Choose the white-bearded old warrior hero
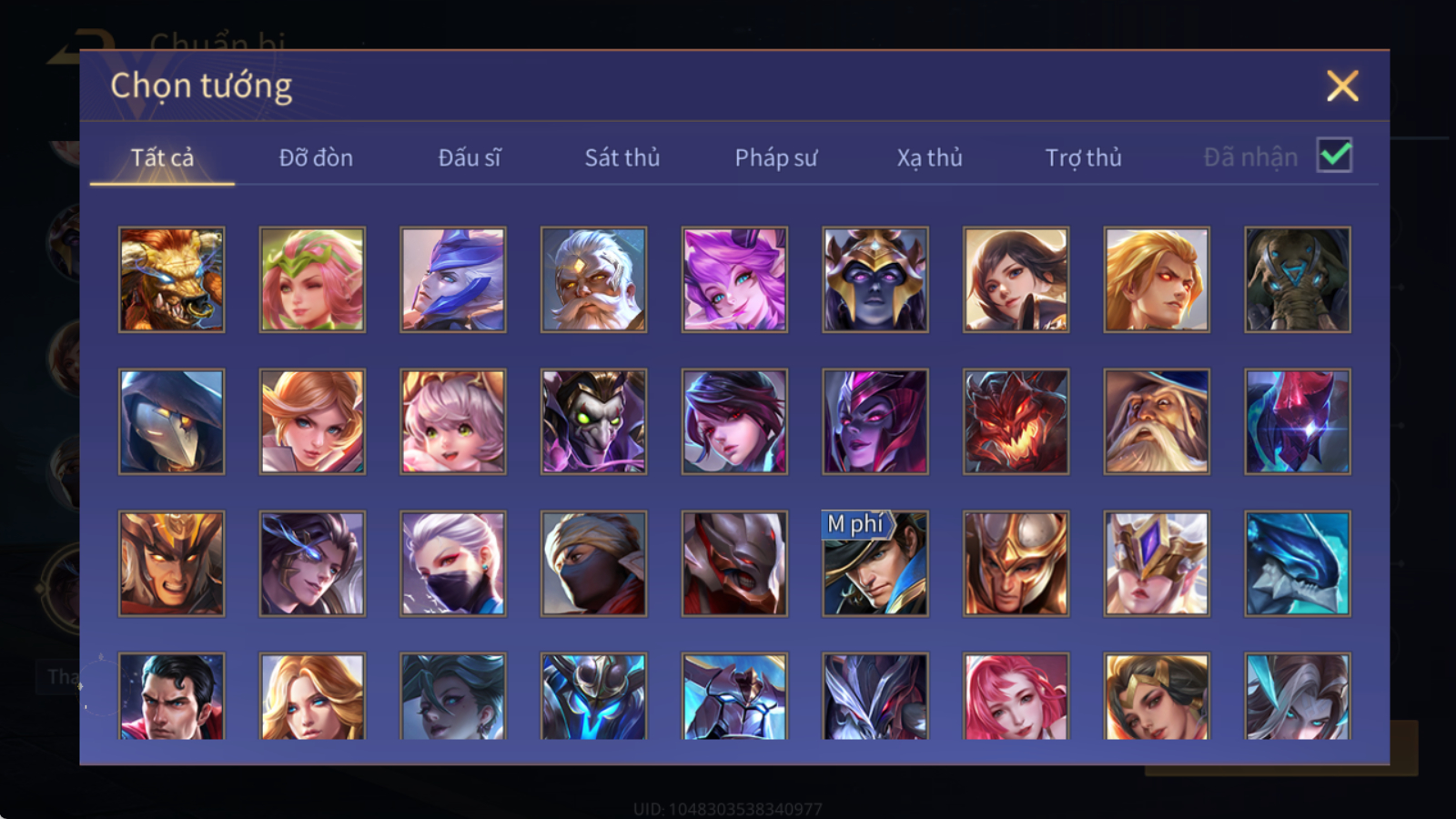 click(x=593, y=279)
